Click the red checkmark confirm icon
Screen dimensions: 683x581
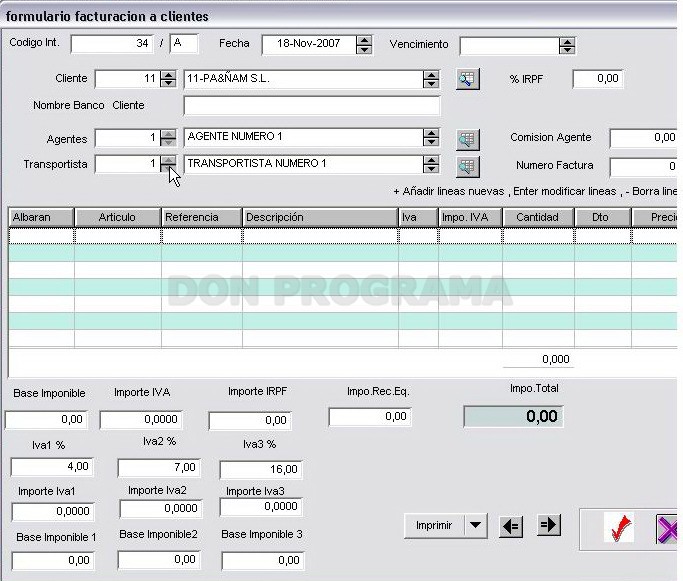pos(619,528)
